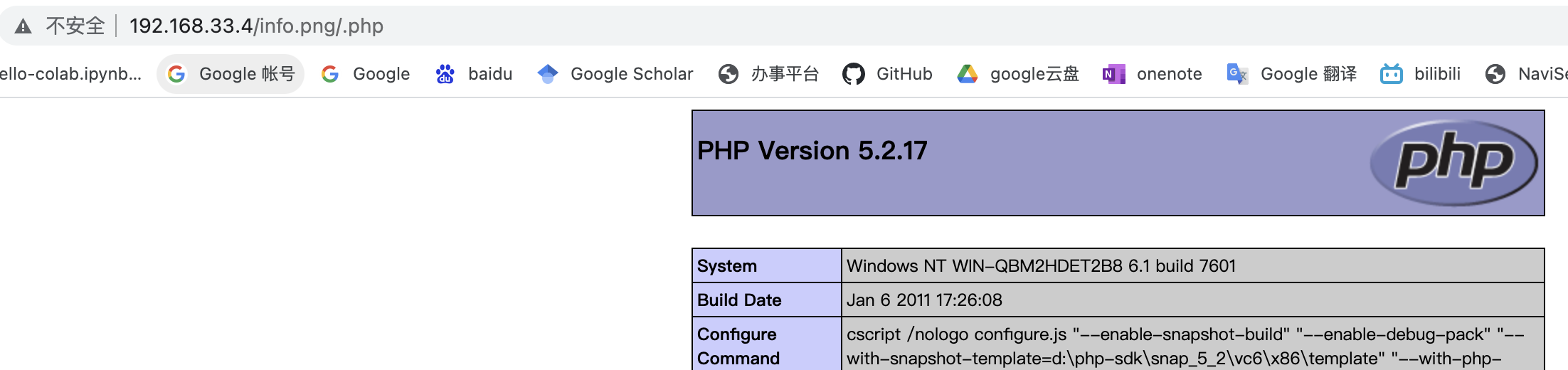
Task: Click the Google 帐号 bookmark icon
Action: click(x=176, y=74)
